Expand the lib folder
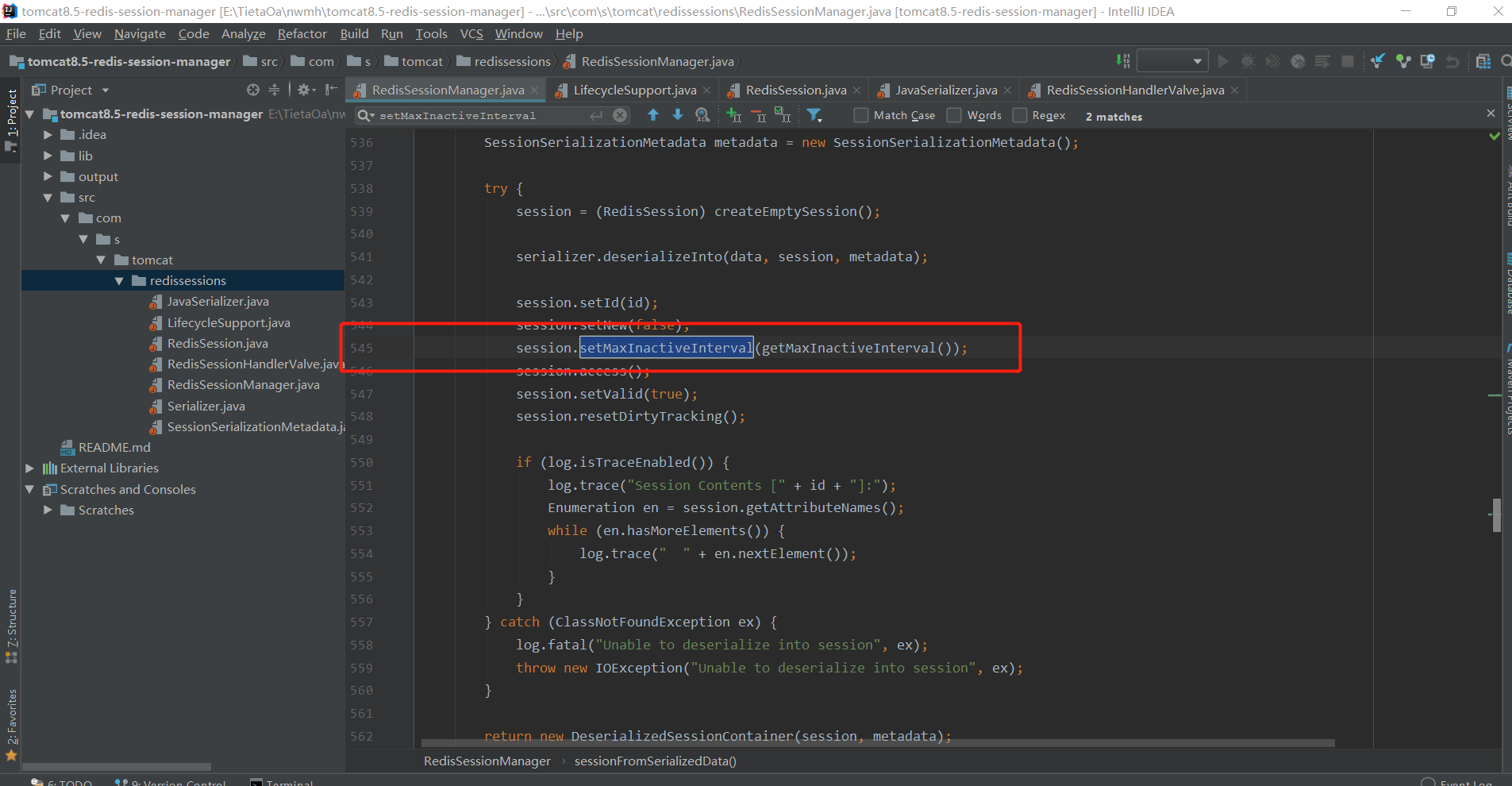Image resolution: width=1512 pixels, height=786 pixels. click(x=48, y=156)
